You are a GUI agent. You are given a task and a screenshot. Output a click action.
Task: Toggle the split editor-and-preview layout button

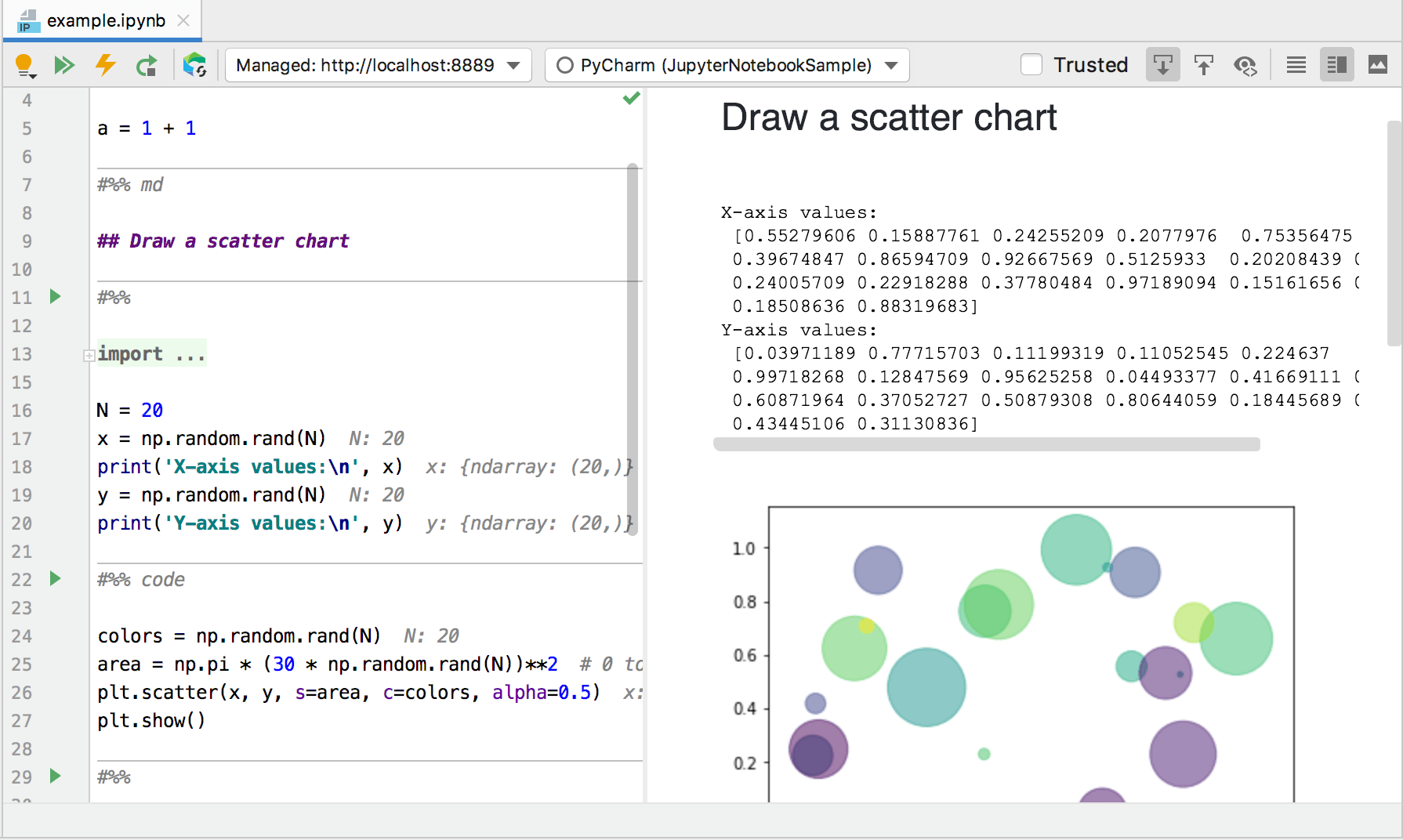[x=1336, y=64]
